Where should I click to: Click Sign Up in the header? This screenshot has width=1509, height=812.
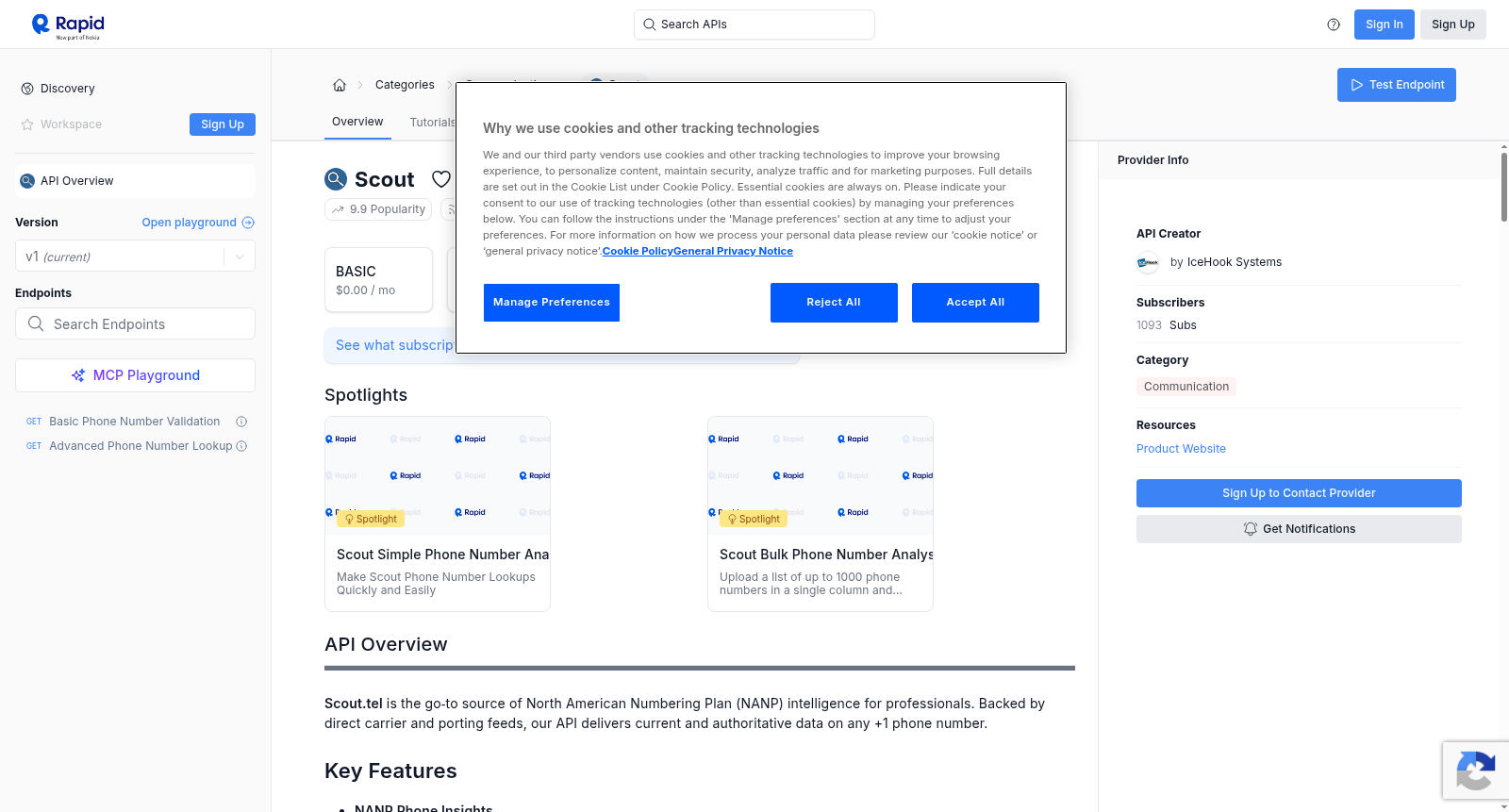click(1453, 25)
